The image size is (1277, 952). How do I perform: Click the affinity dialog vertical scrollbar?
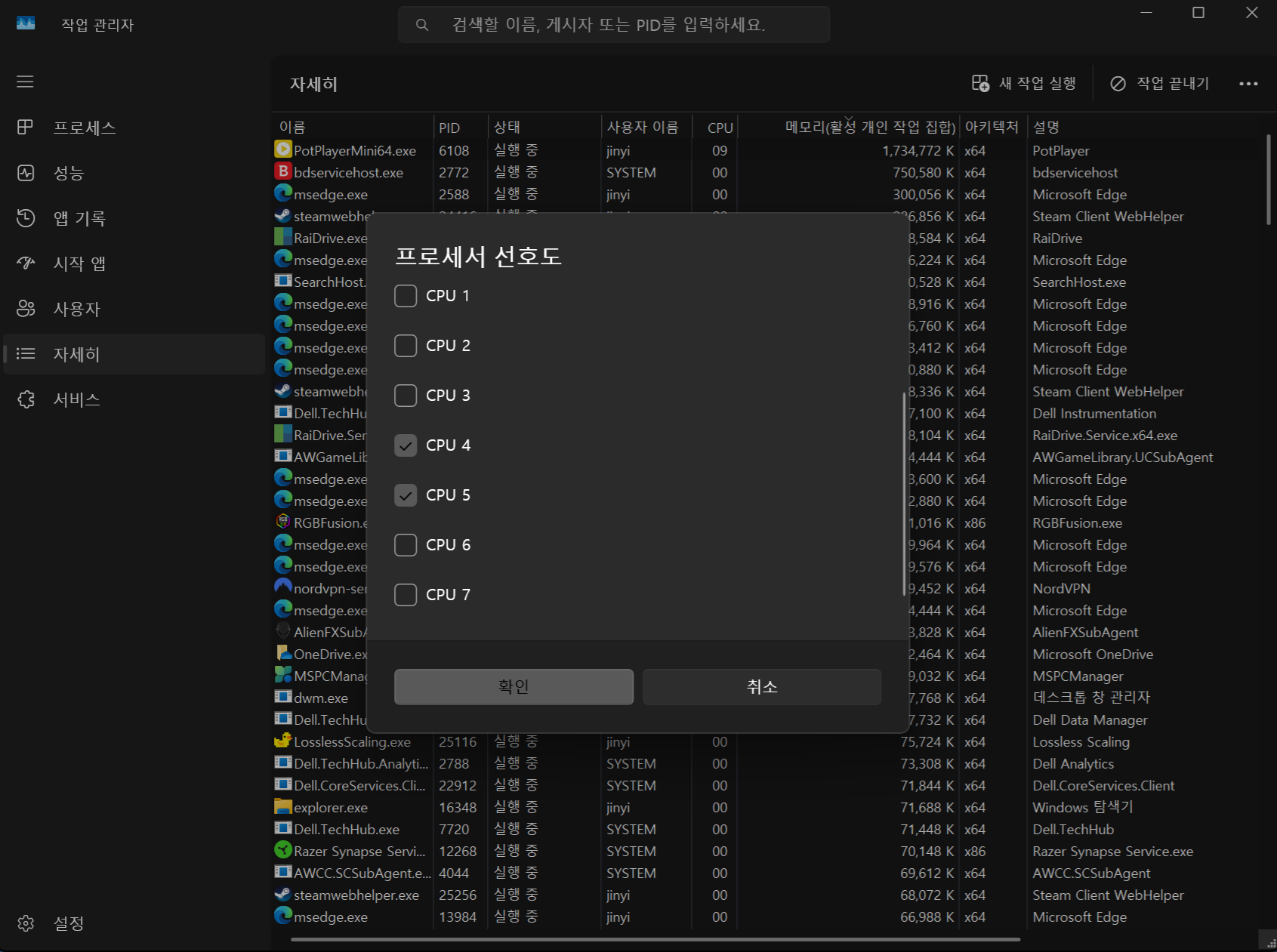pyautogui.click(x=903, y=494)
